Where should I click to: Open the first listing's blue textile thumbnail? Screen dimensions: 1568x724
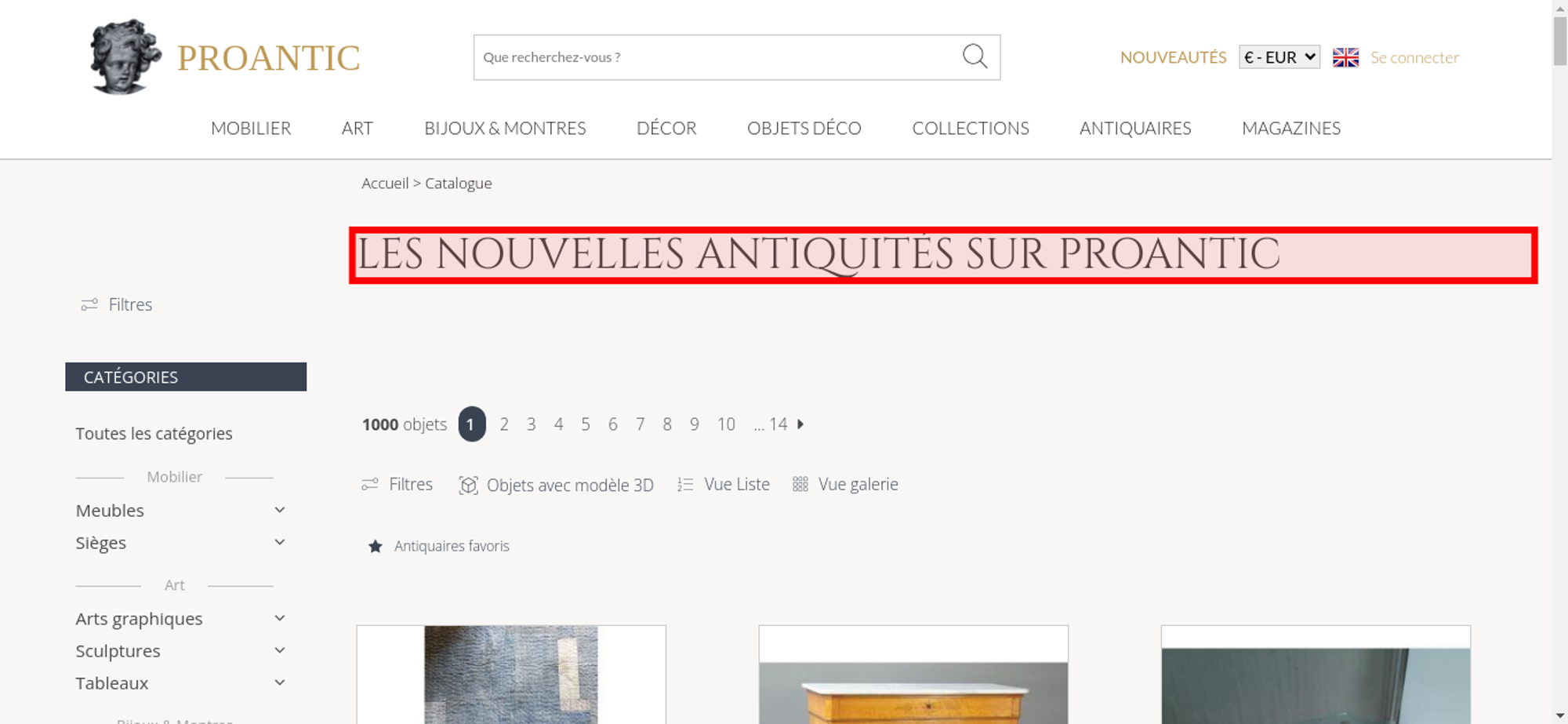[x=511, y=675]
